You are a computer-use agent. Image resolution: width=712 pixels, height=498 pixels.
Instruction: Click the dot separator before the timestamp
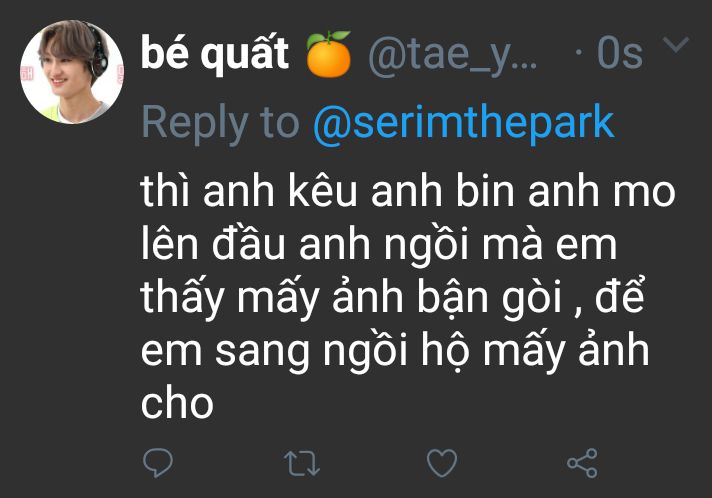click(578, 52)
